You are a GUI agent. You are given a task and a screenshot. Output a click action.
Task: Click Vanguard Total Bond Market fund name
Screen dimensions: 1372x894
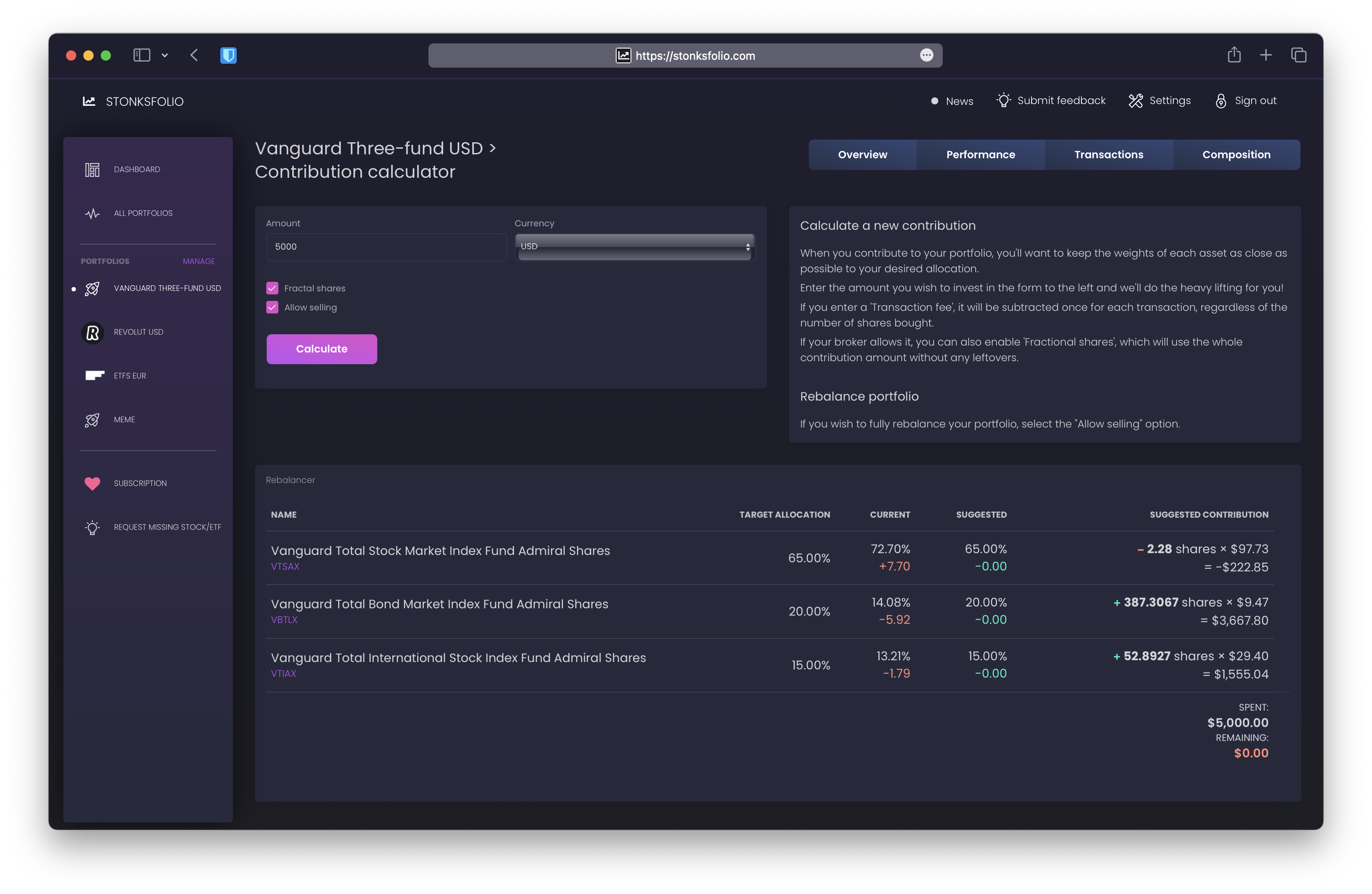coord(440,604)
